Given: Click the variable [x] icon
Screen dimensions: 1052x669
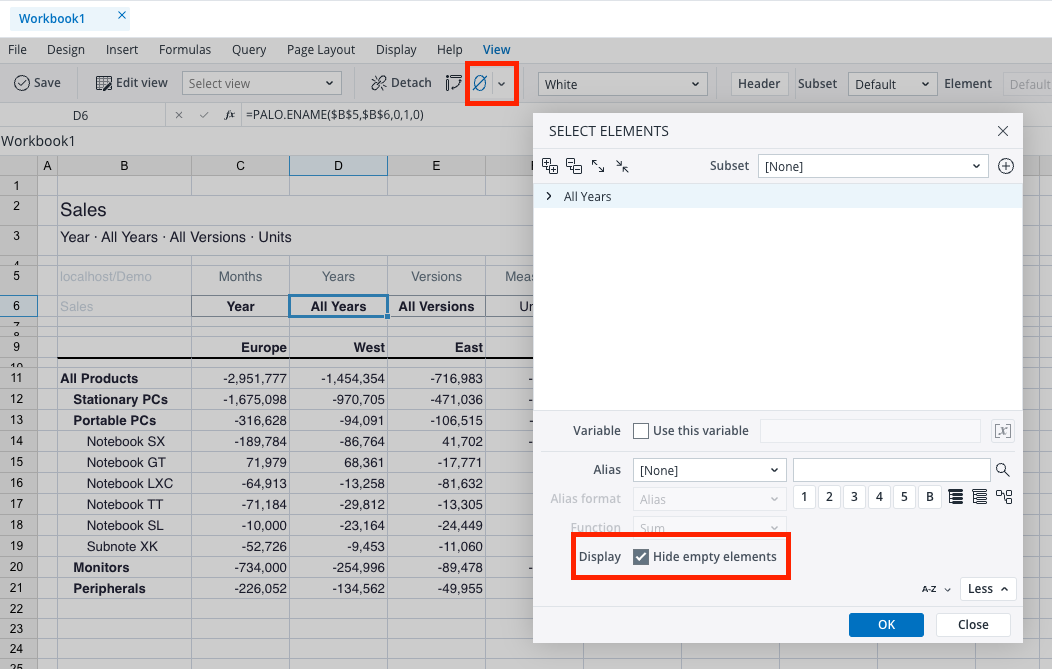Looking at the screenshot, I should click(x=1002, y=431).
